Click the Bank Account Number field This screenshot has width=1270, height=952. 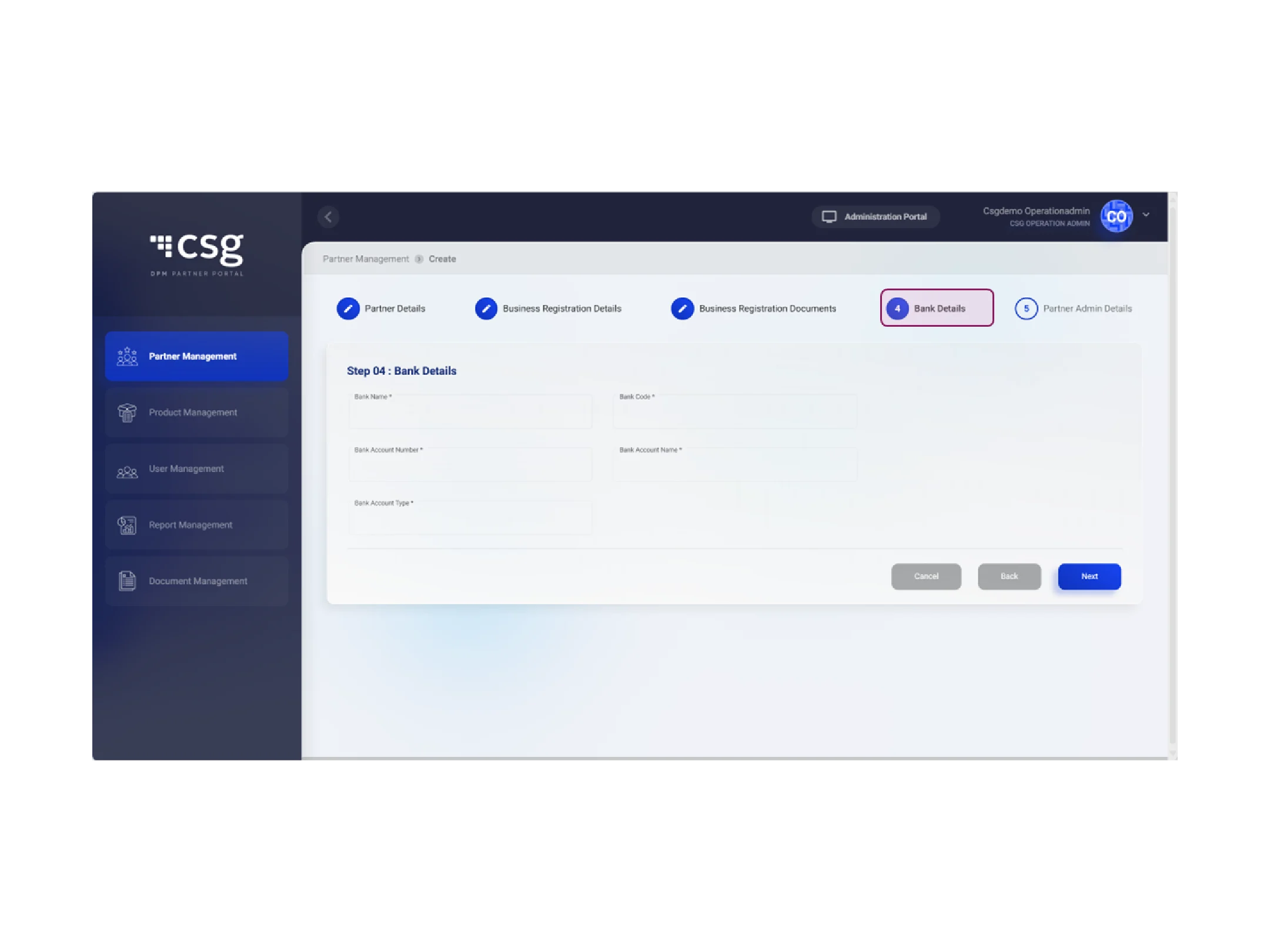[x=470, y=465]
